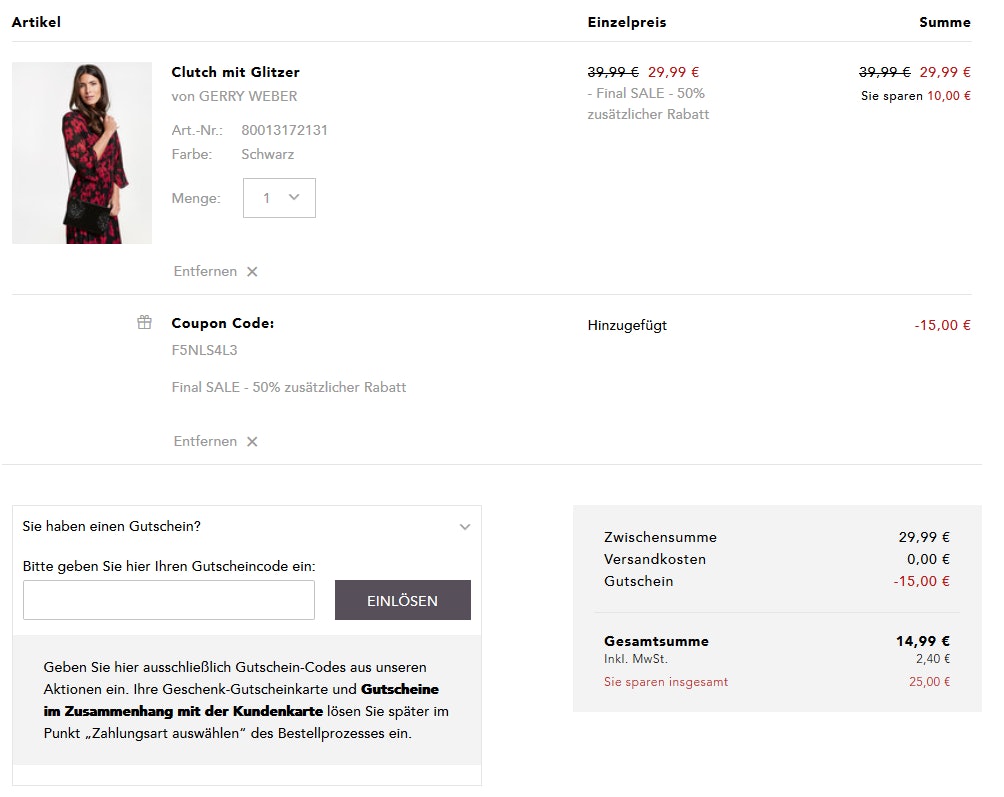Focus the Gutscheincode input field

(x=169, y=600)
